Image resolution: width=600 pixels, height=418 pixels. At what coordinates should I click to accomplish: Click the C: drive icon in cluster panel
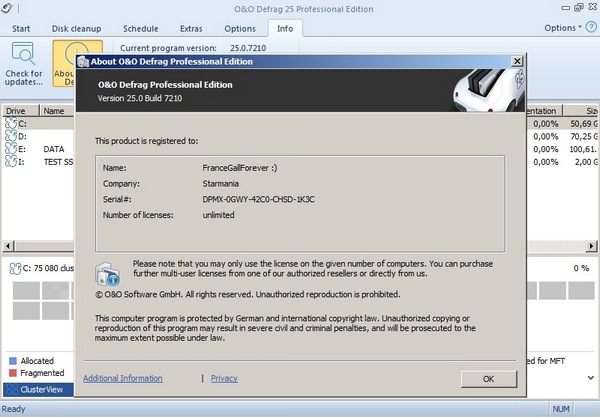tap(15, 269)
